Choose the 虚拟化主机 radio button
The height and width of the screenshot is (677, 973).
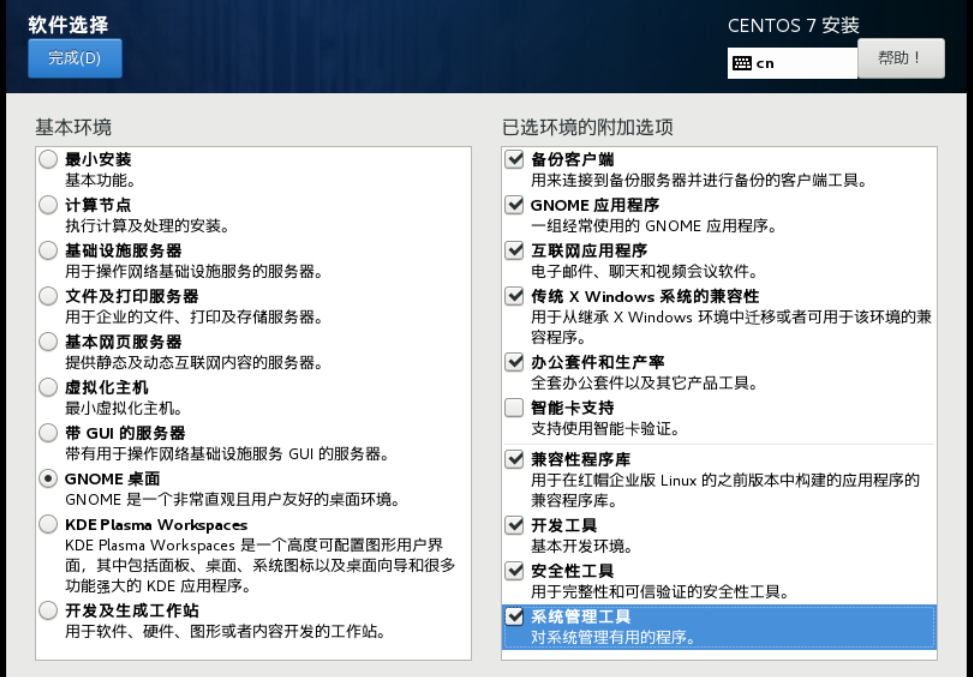[x=48, y=387]
